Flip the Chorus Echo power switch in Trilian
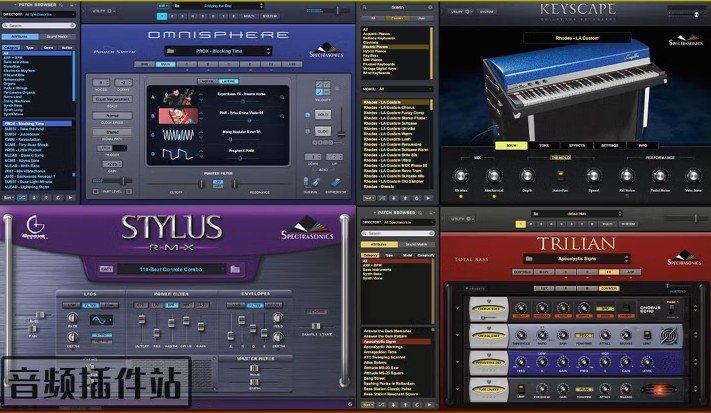 tap(672, 309)
